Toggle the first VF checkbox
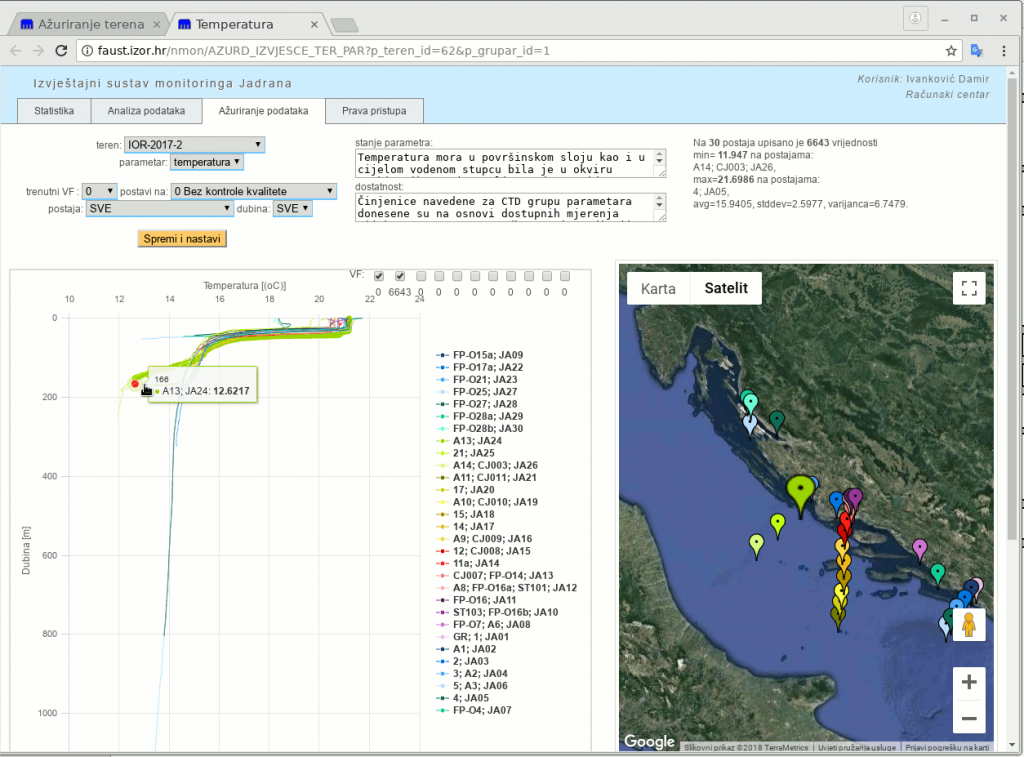The height and width of the screenshot is (757, 1024). 379,276
